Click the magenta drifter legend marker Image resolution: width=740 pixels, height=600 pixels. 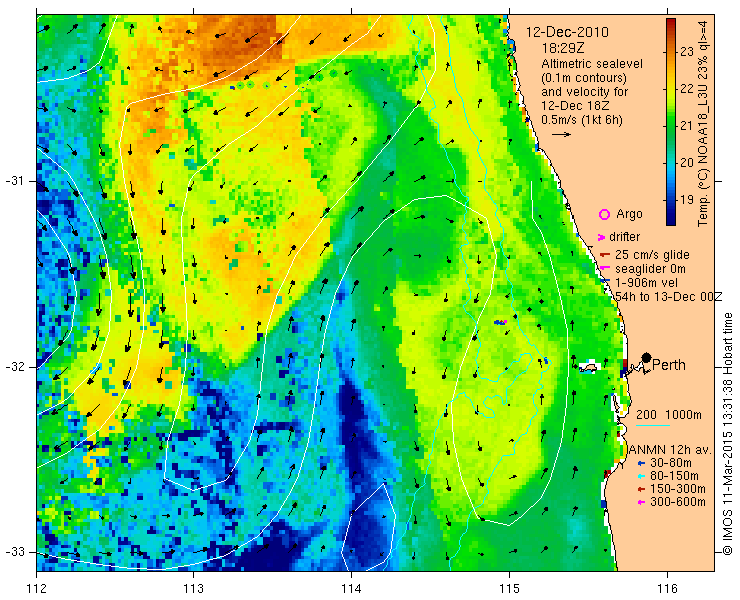(x=601, y=237)
